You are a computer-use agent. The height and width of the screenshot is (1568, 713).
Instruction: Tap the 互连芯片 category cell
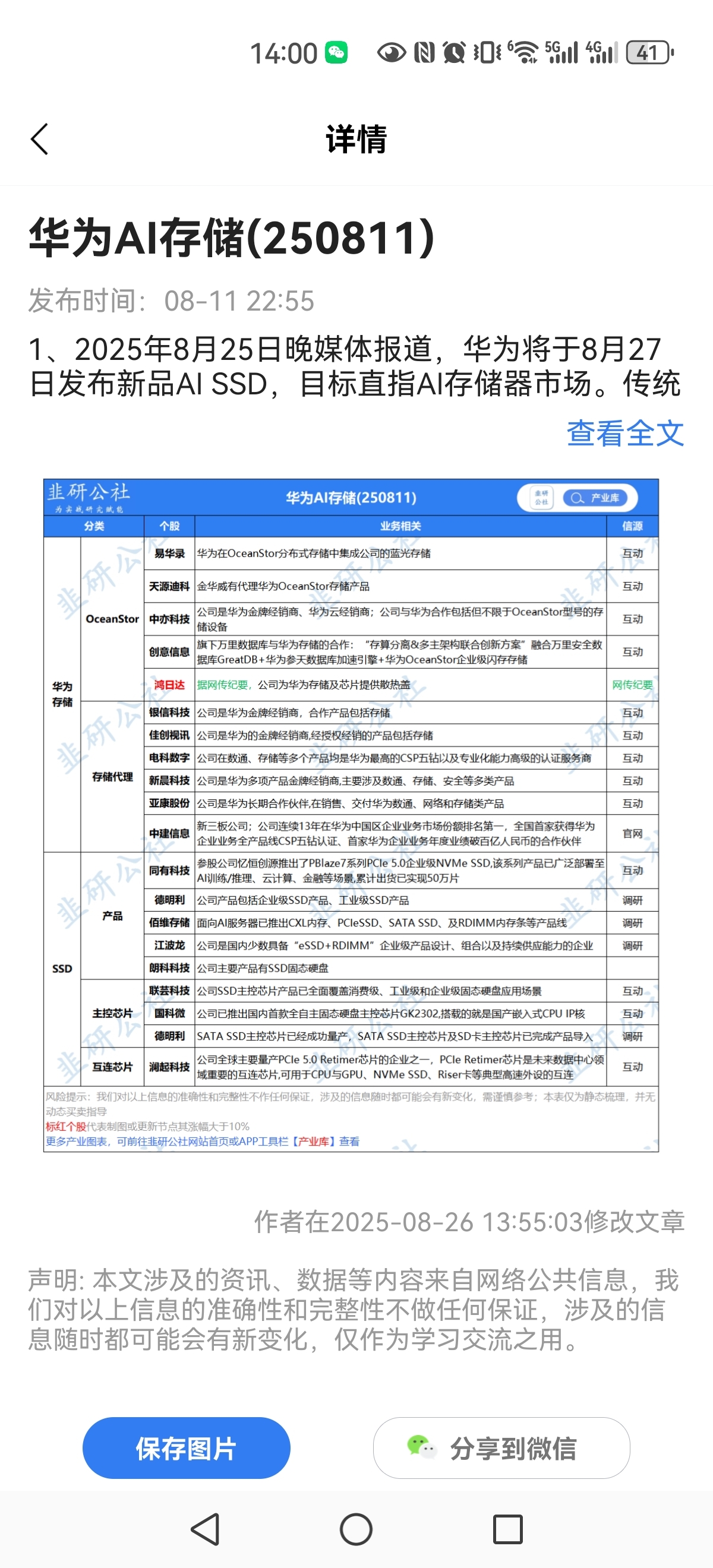click(x=113, y=1067)
